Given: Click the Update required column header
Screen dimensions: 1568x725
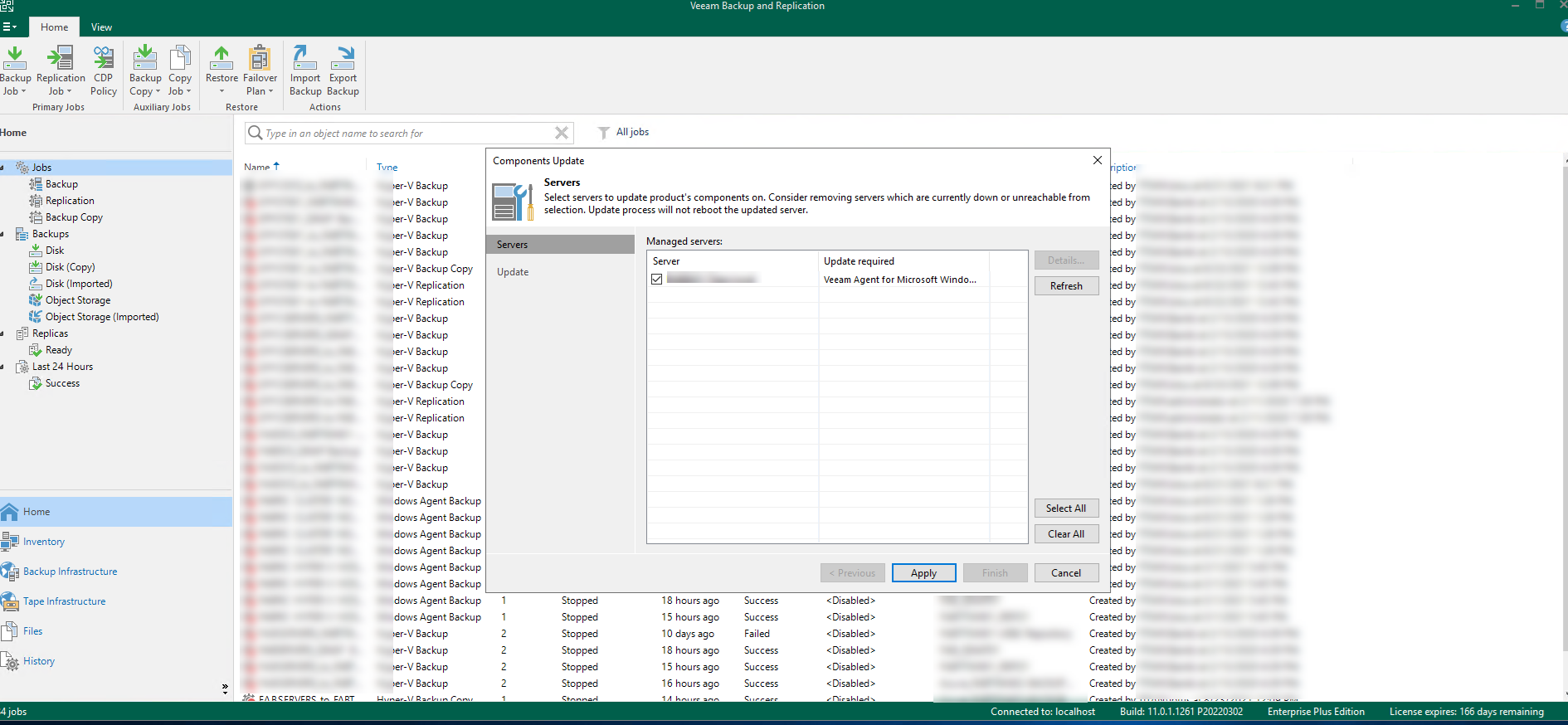Looking at the screenshot, I should click(x=904, y=261).
